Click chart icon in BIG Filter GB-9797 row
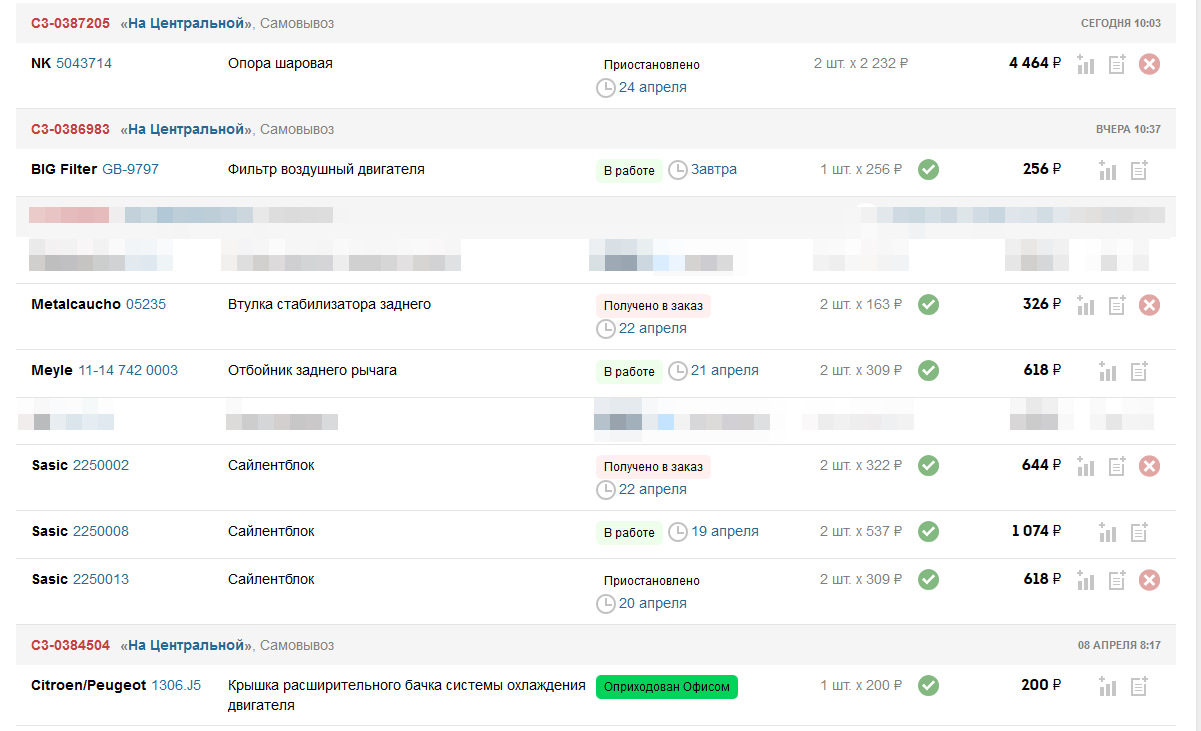The image size is (1201, 731). (1107, 170)
